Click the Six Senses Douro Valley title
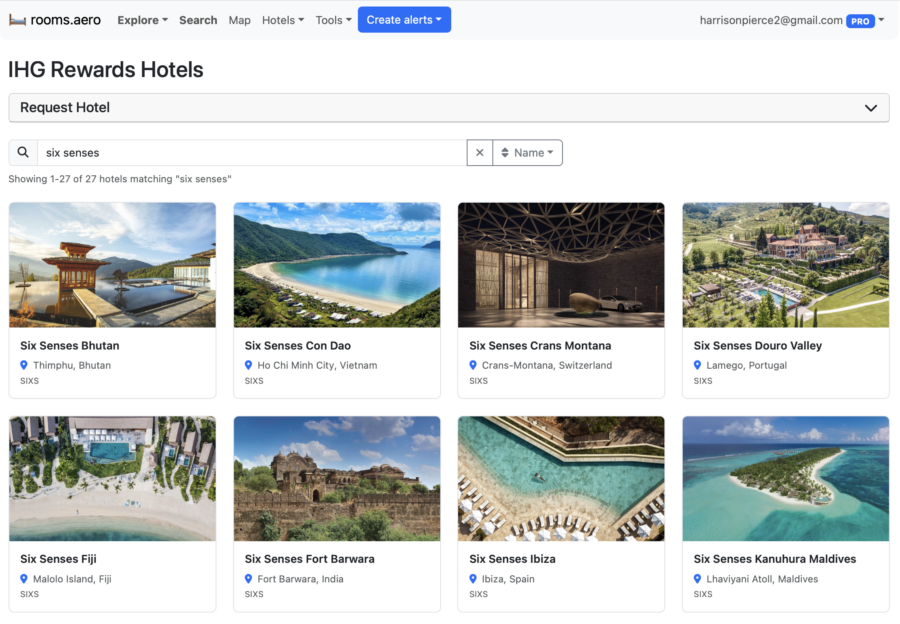900x624 pixels. point(758,346)
